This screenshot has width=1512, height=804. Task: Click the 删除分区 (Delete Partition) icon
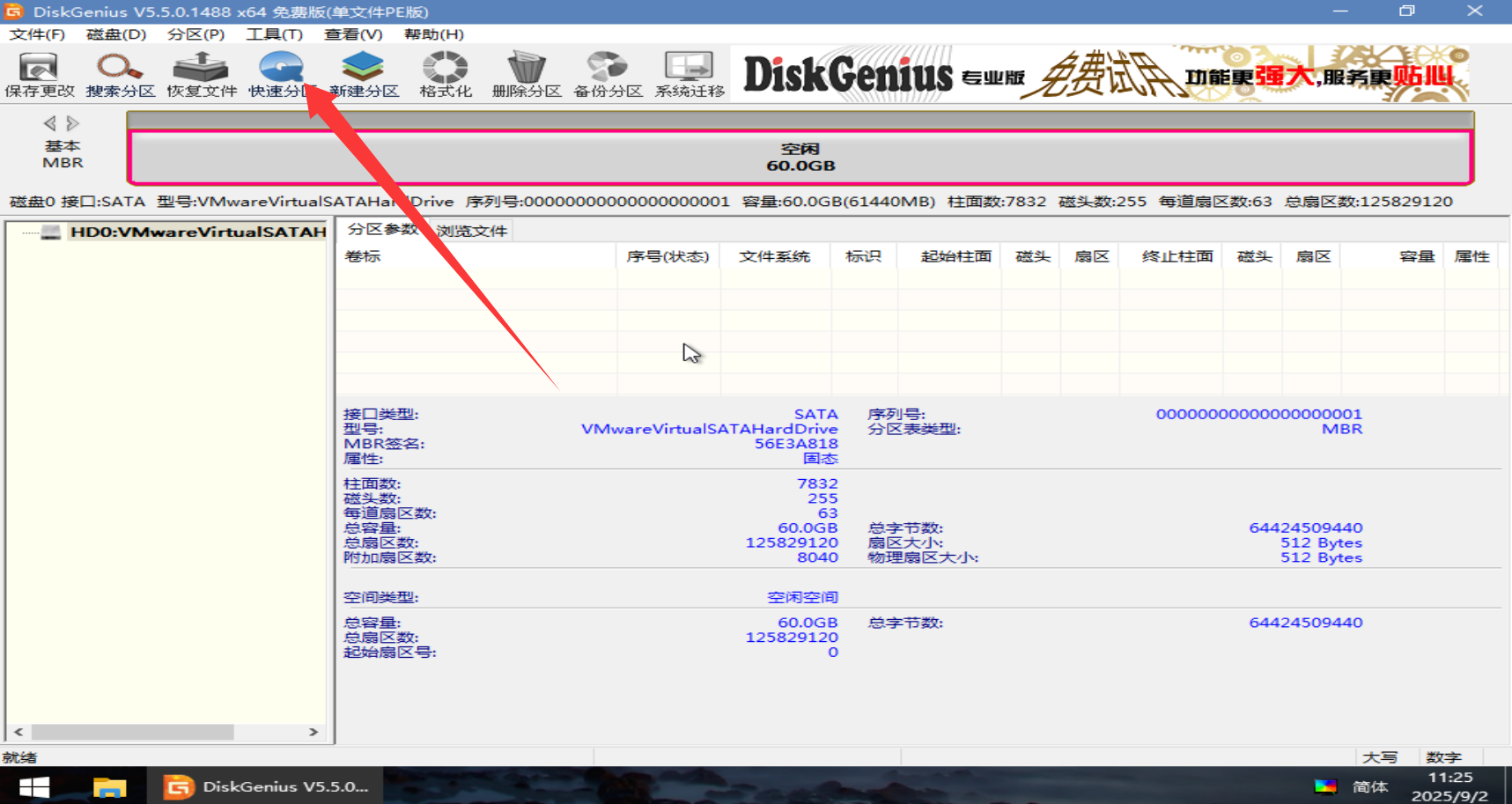click(527, 74)
